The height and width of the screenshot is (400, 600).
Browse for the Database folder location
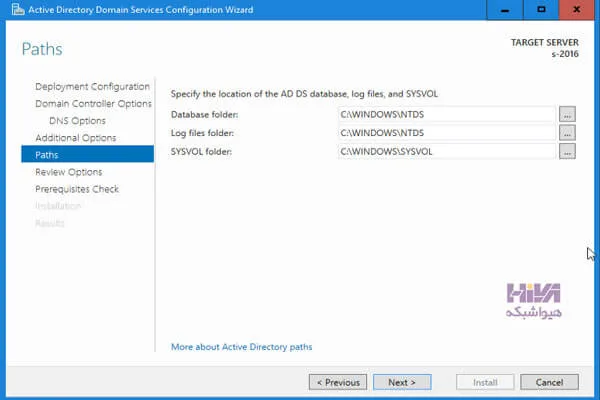[x=567, y=114]
